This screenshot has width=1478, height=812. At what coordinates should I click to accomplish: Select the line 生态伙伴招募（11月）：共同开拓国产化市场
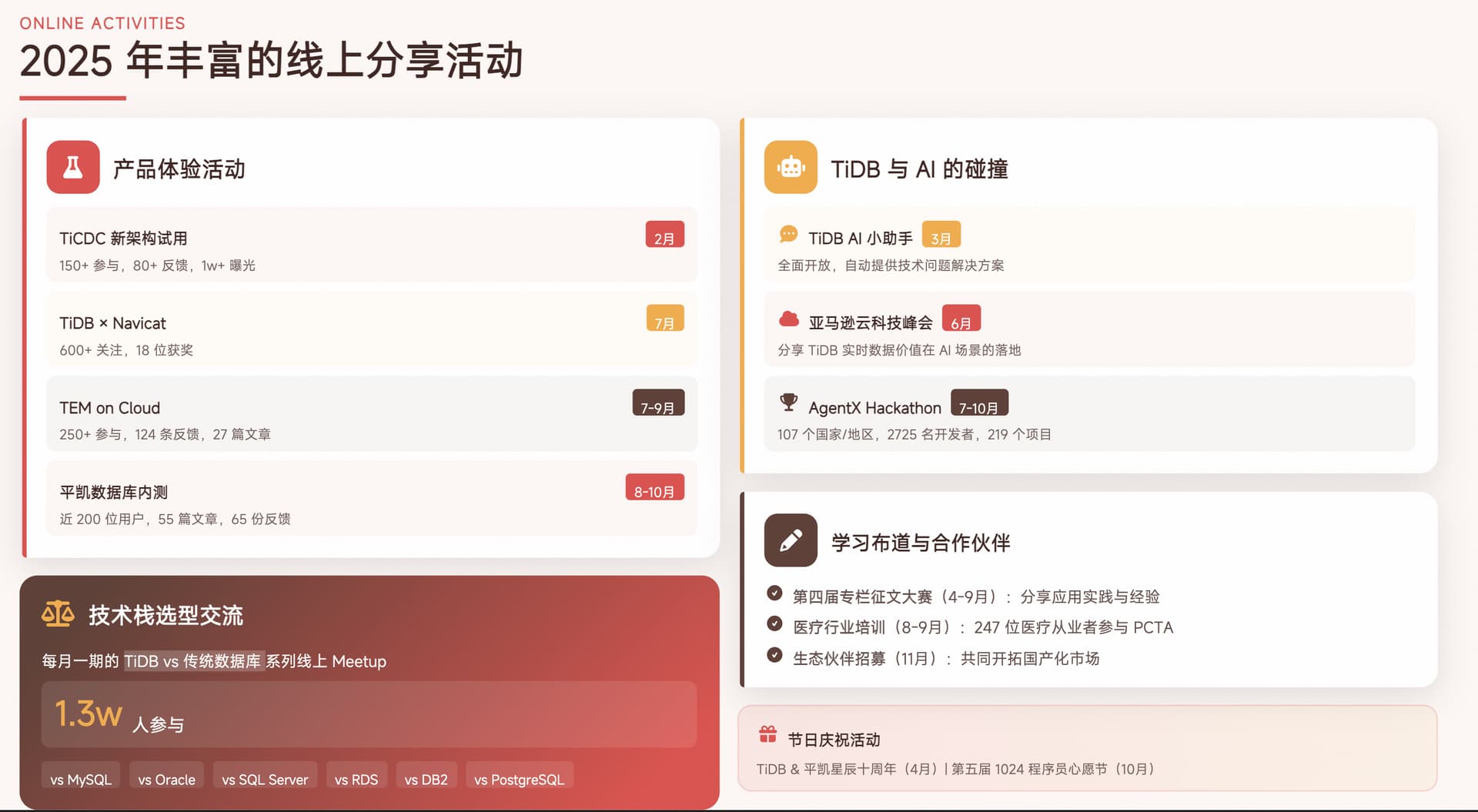click(946, 659)
